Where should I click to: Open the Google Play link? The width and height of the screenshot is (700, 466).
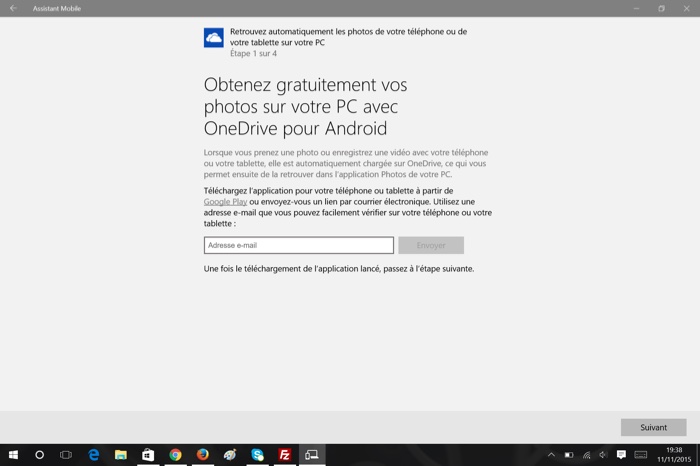225,202
